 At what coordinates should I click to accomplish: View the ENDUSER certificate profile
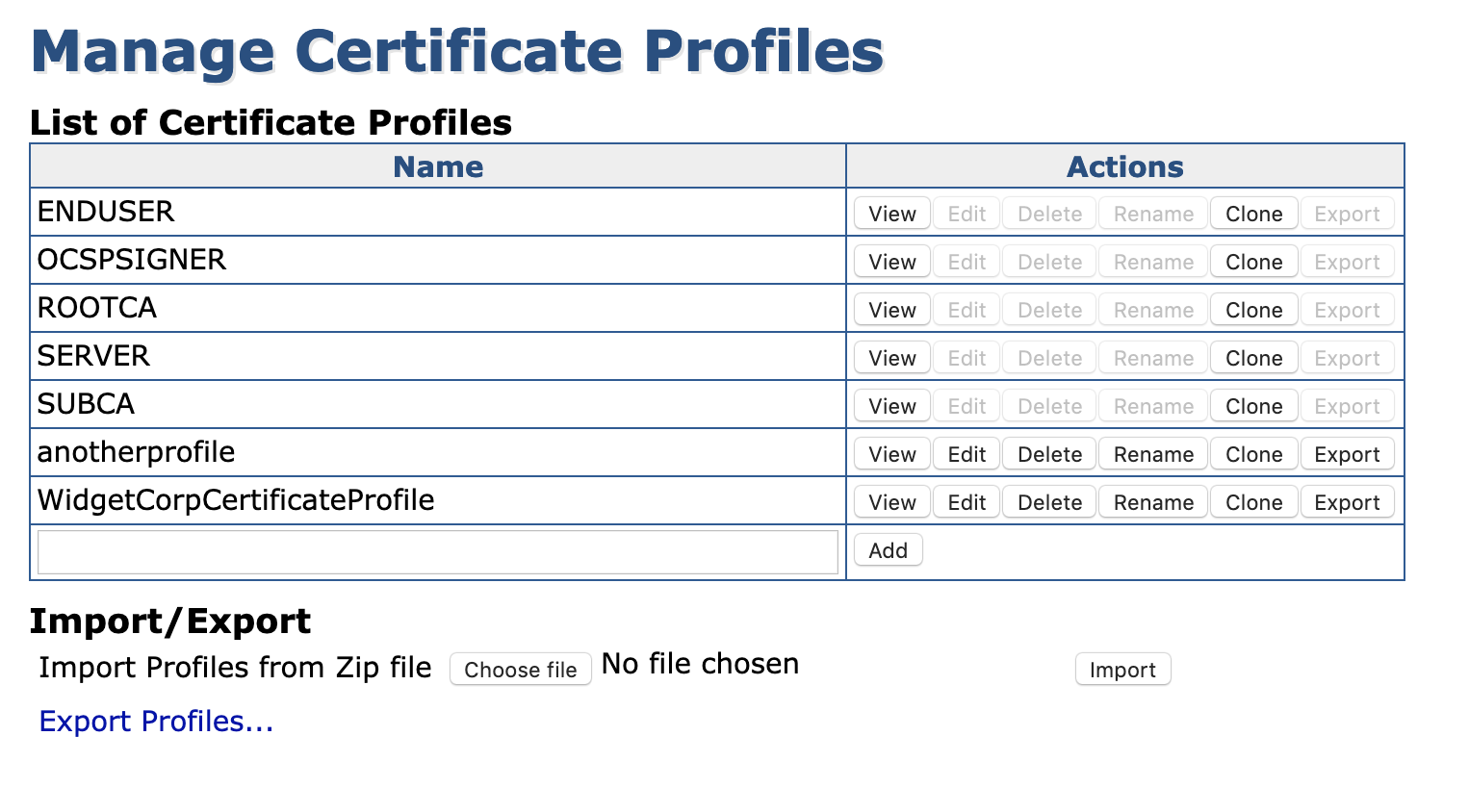tap(890, 213)
